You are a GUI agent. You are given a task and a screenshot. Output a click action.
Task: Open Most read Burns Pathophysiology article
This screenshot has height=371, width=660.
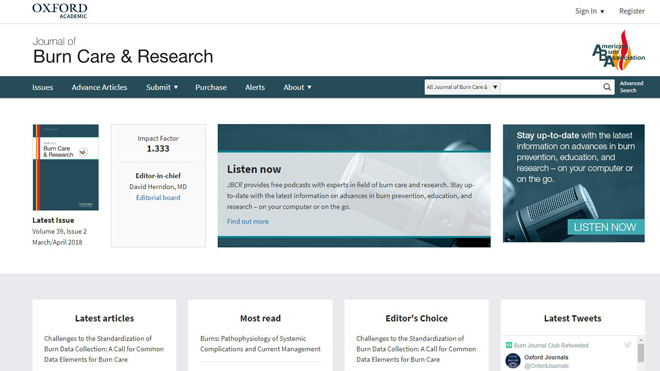click(x=260, y=344)
